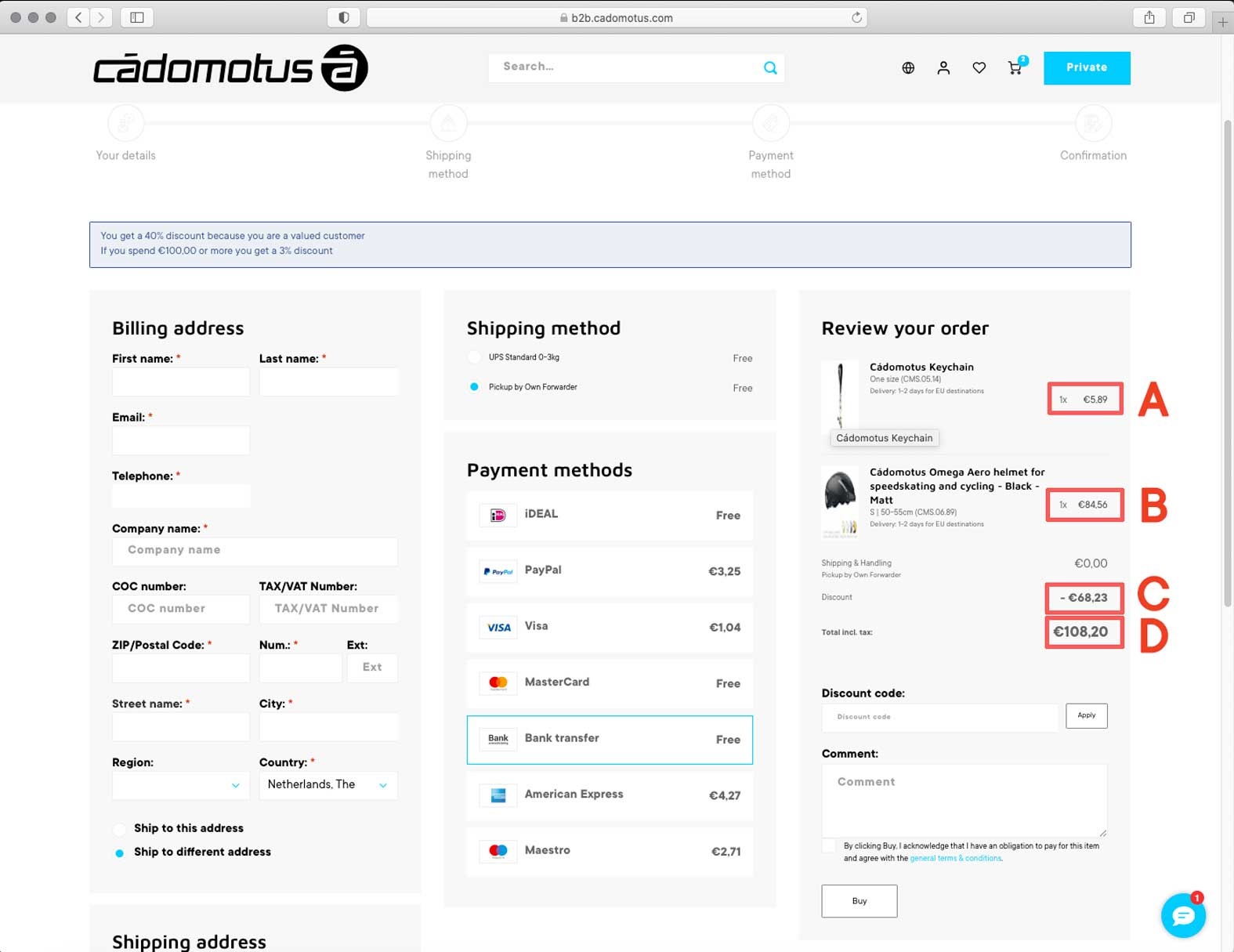Click the City field
Viewport: 1234px width, 952px height.
point(328,727)
